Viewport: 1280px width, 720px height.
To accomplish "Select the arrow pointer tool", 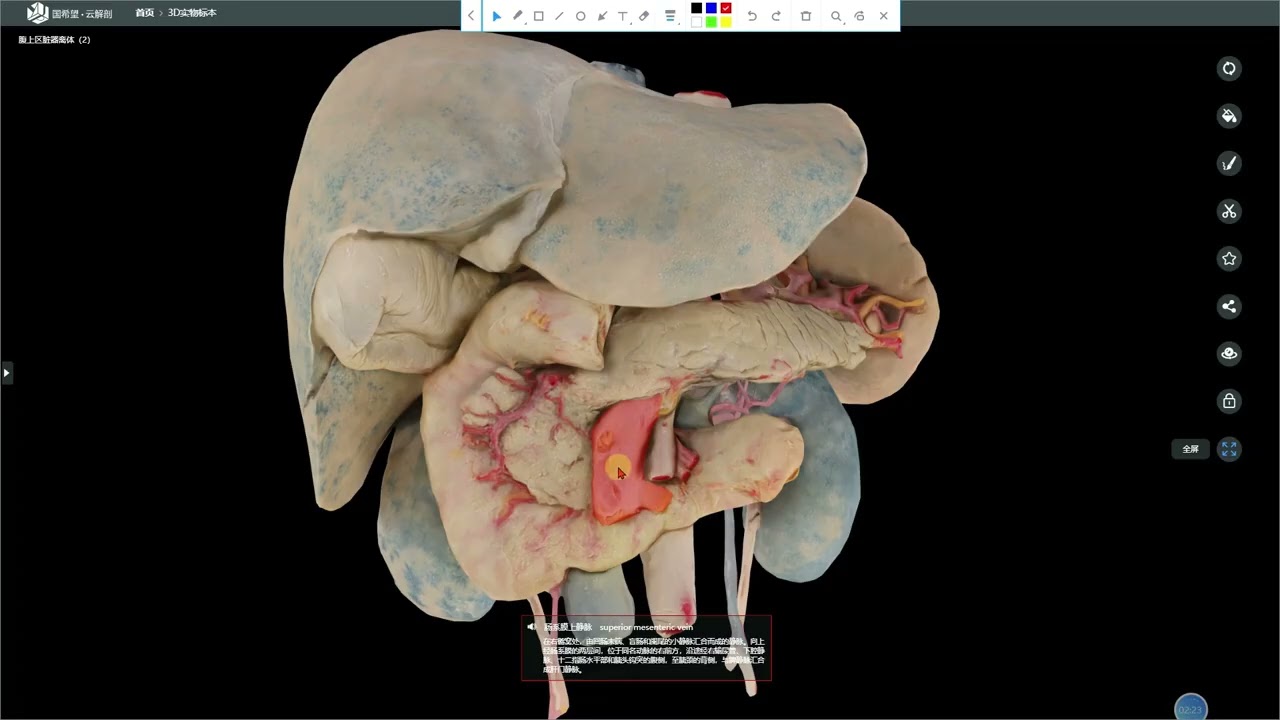I will [496, 16].
